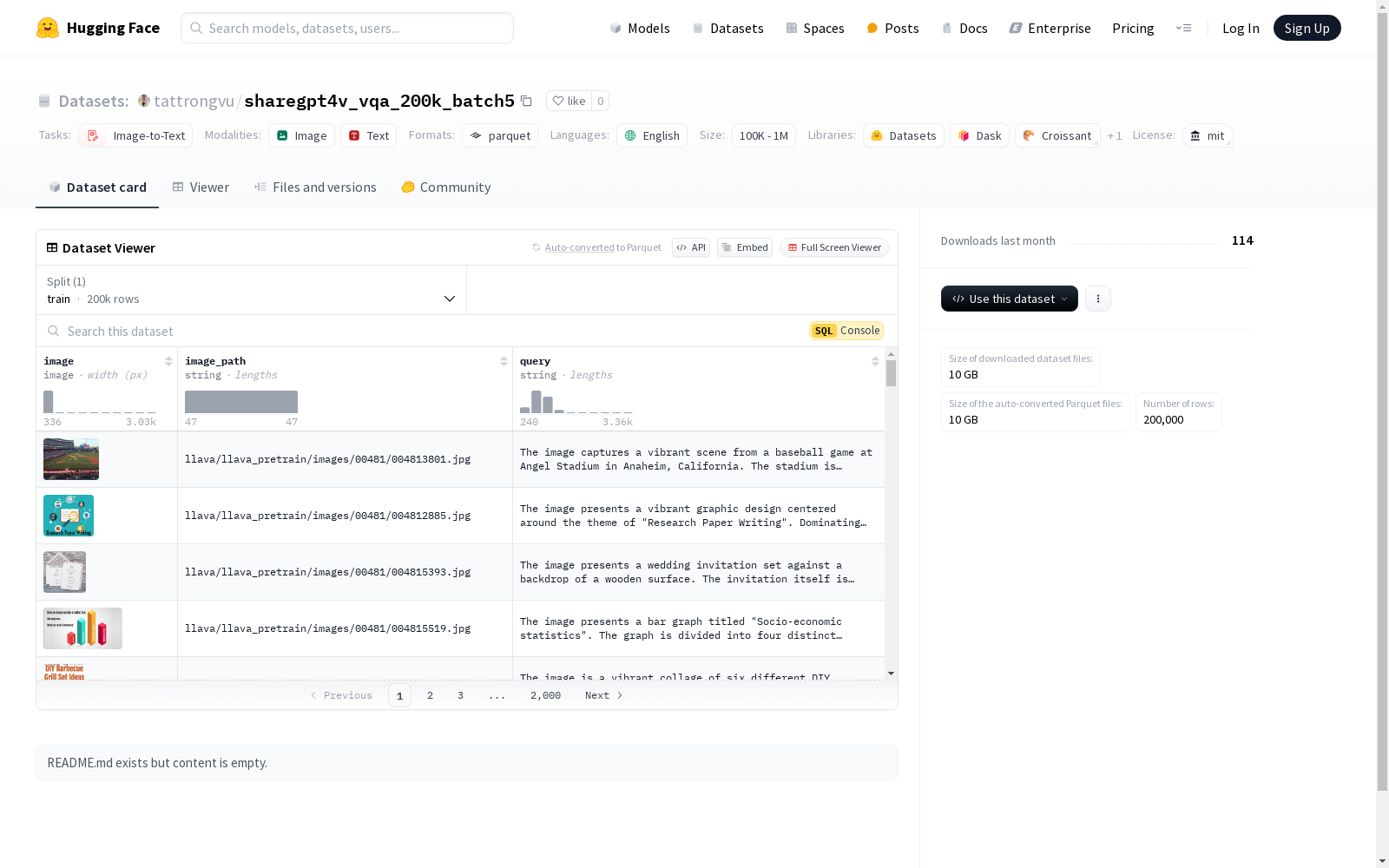Focus the Search models, datasets, users field
1389x868 pixels.
coord(347,28)
